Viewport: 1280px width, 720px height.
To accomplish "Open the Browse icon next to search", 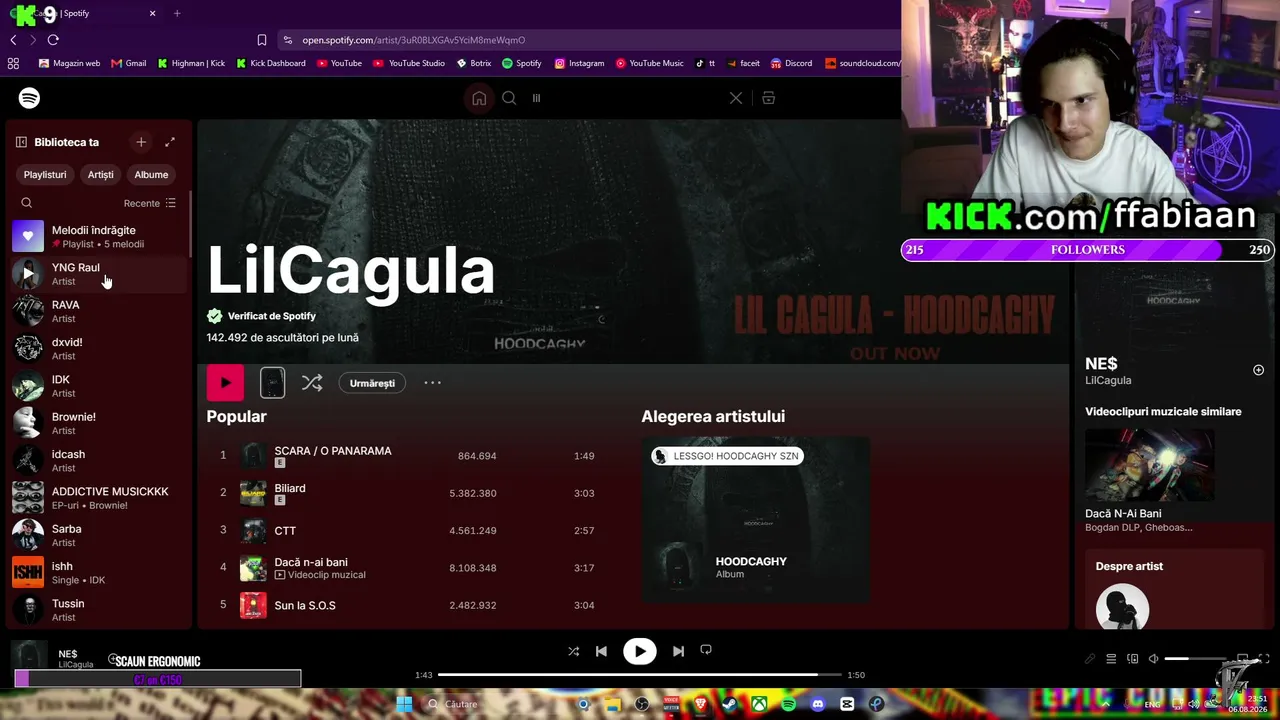I will click(768, 98).
